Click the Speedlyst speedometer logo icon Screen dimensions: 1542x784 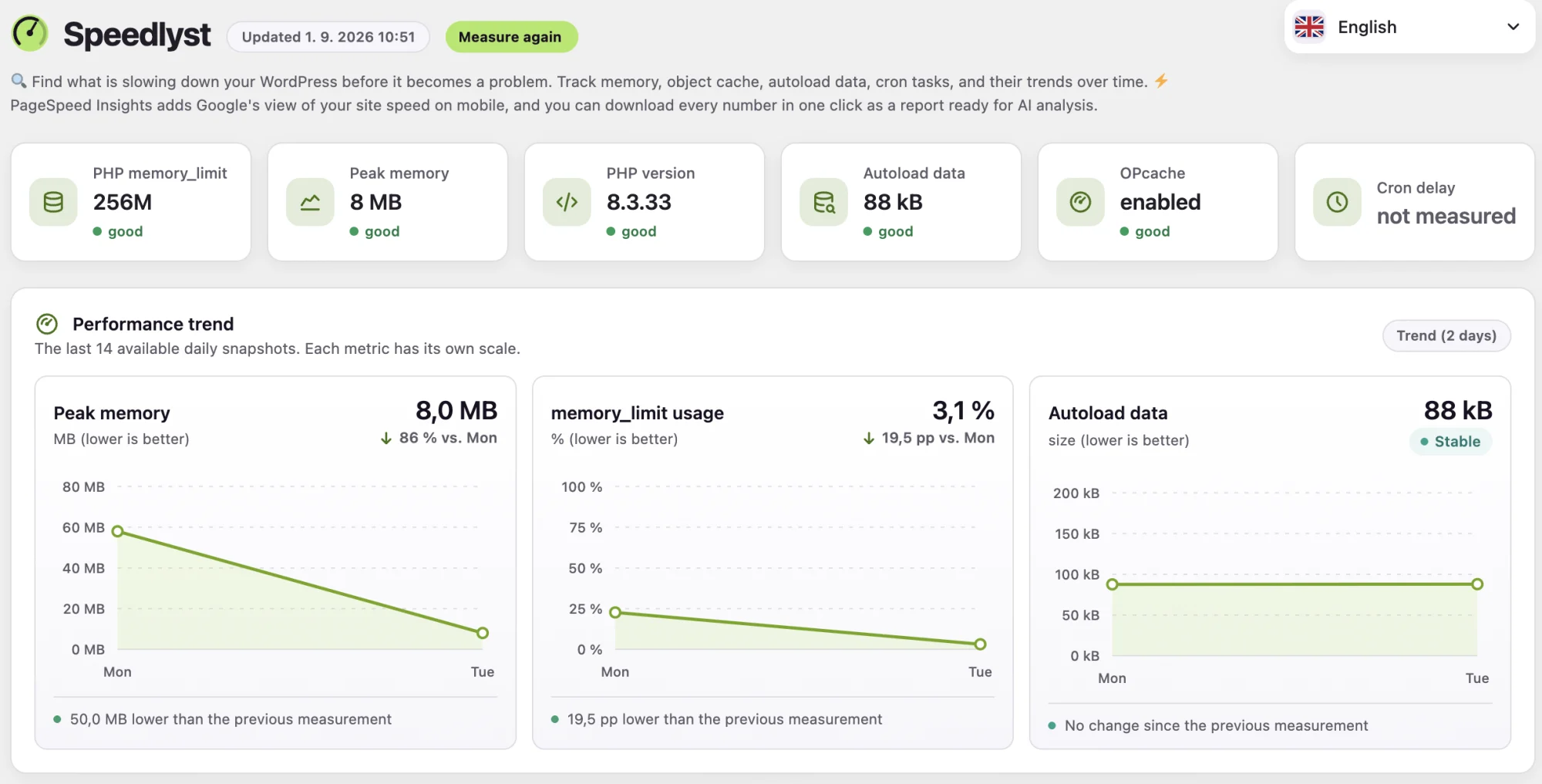pos(30,34)
